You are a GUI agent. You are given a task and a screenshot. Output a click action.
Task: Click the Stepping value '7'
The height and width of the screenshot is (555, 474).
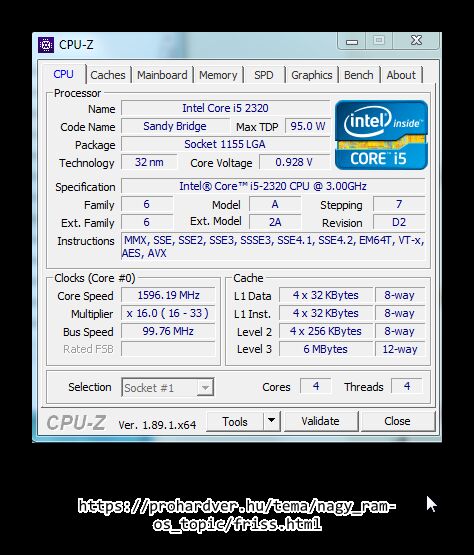pos(399,204)
